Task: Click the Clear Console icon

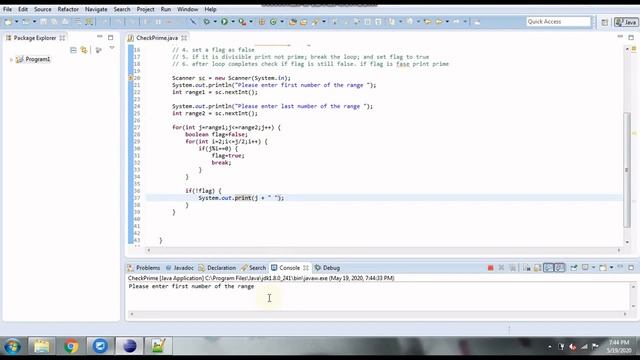Action: point(527,268)
